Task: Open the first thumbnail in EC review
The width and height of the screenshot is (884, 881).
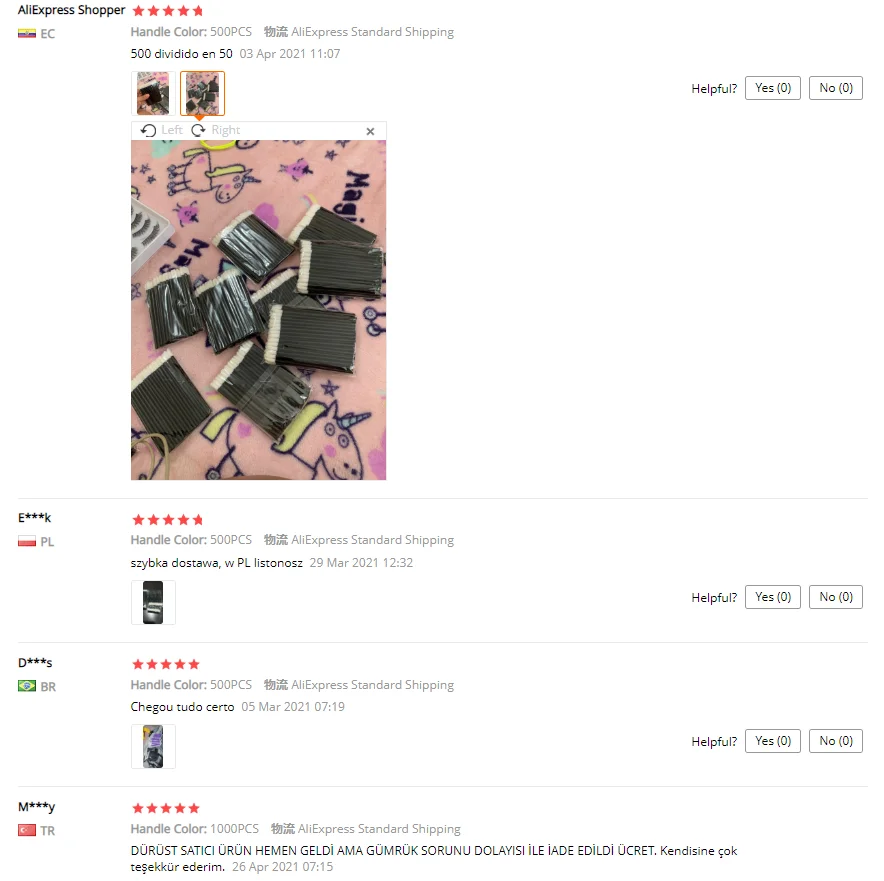Action: tap(153, 93)
